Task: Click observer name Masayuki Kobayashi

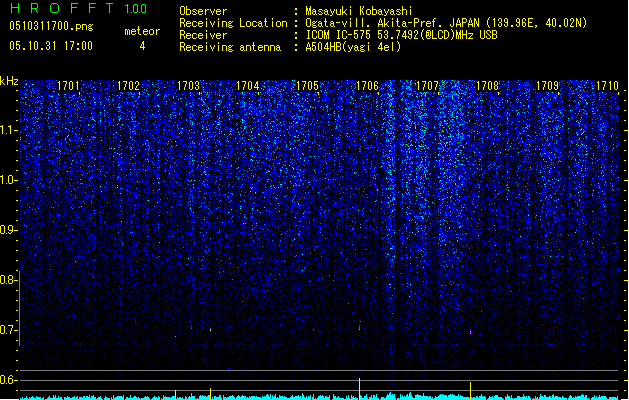Action: pyautogui.click(x=359, y=11)
